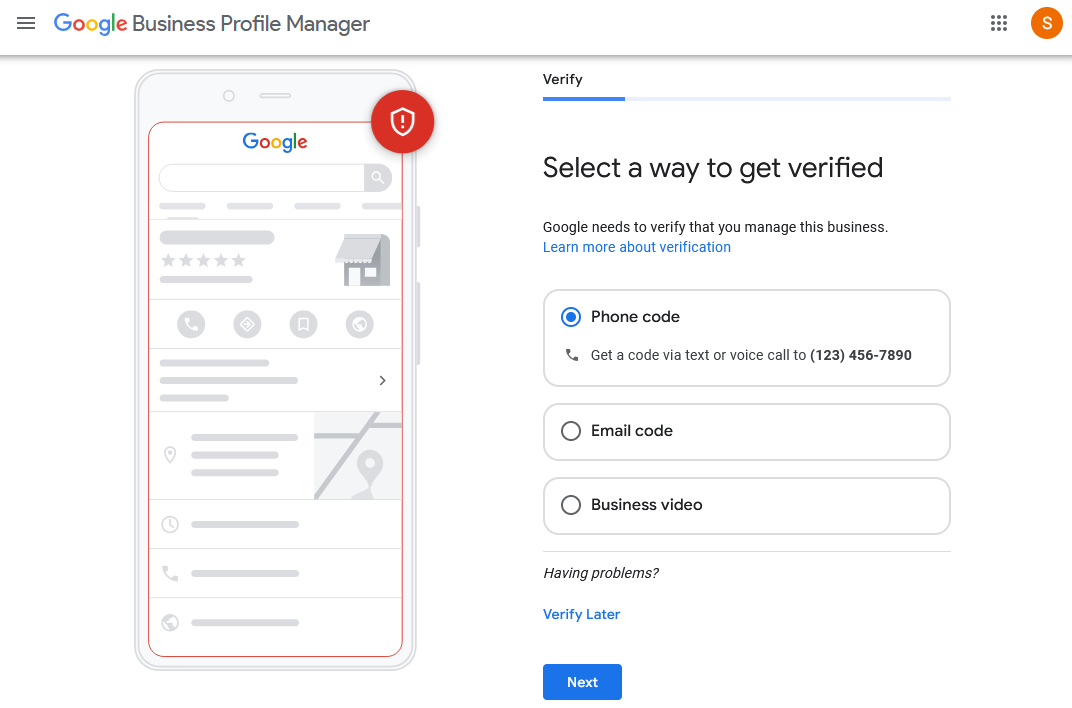Click the phone number (123) 456-7890

pyautogui.click(x=861, y=355)
